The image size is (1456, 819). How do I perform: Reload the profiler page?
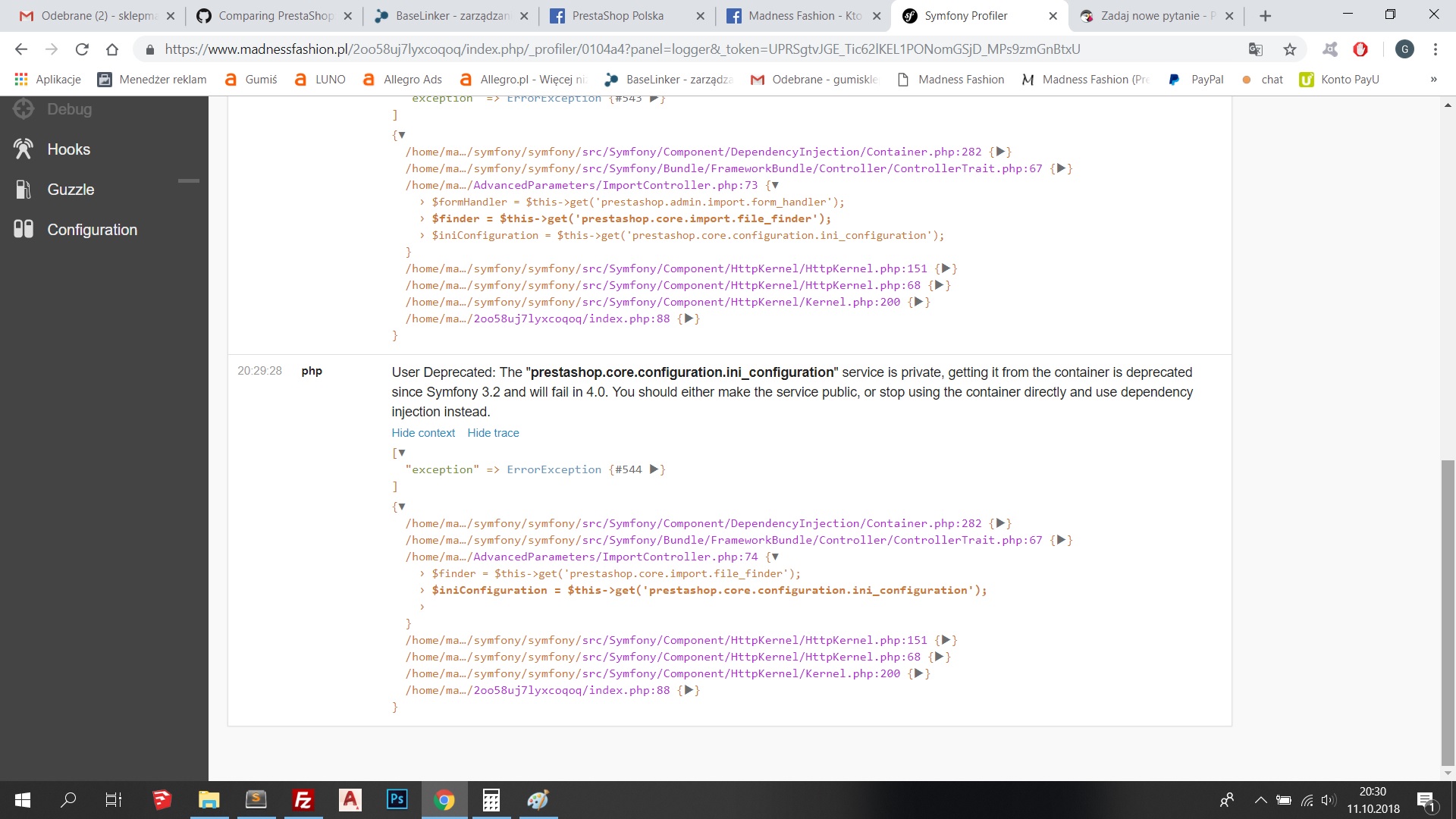tap(82, 49)
